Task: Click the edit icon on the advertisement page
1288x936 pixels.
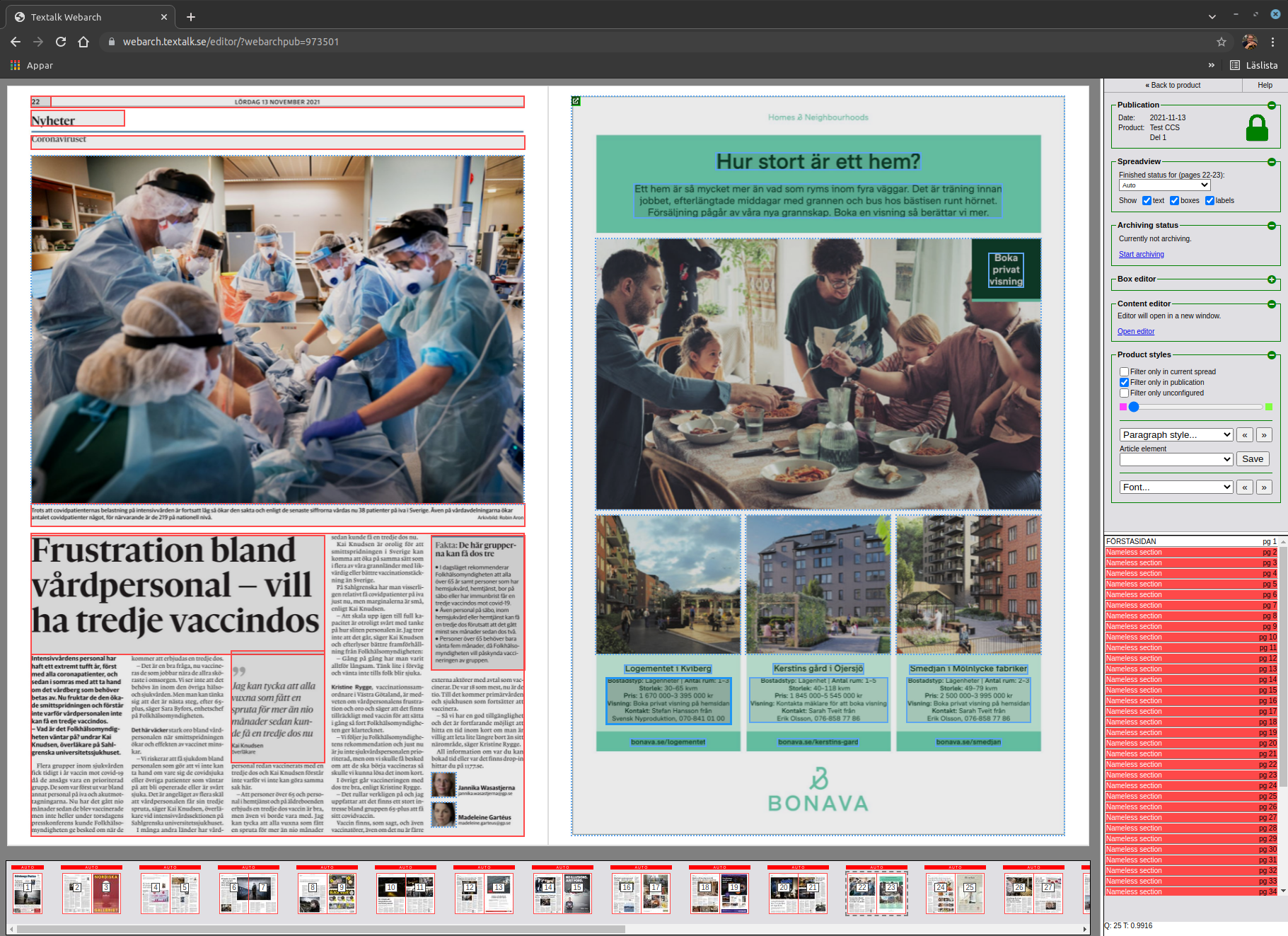Action: [576, 101]
